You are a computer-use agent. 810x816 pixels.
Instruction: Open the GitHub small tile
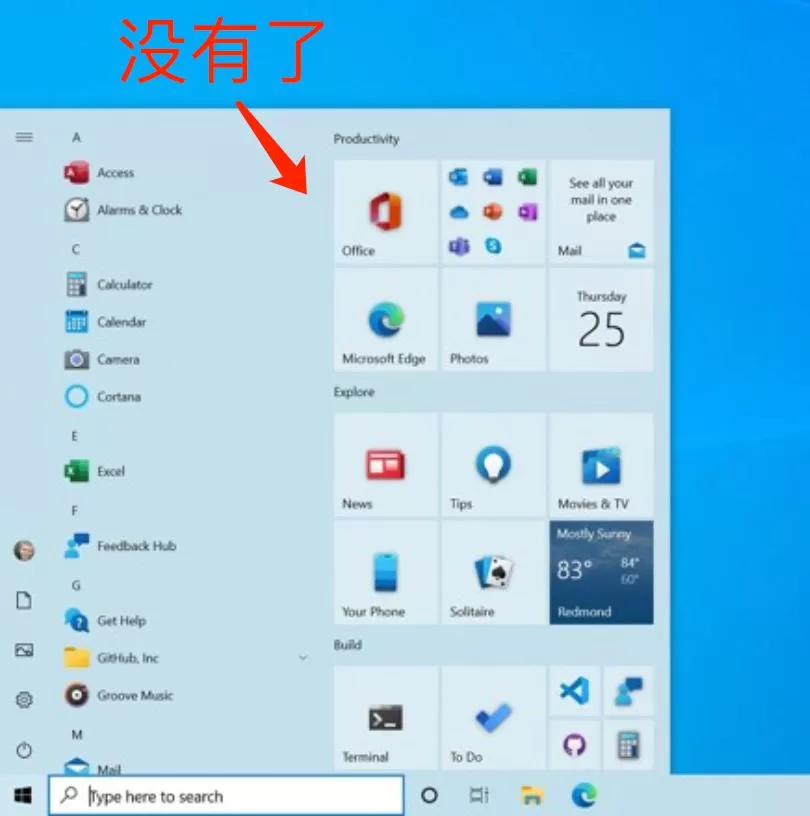pyautogui.click(x=574, y=745)
